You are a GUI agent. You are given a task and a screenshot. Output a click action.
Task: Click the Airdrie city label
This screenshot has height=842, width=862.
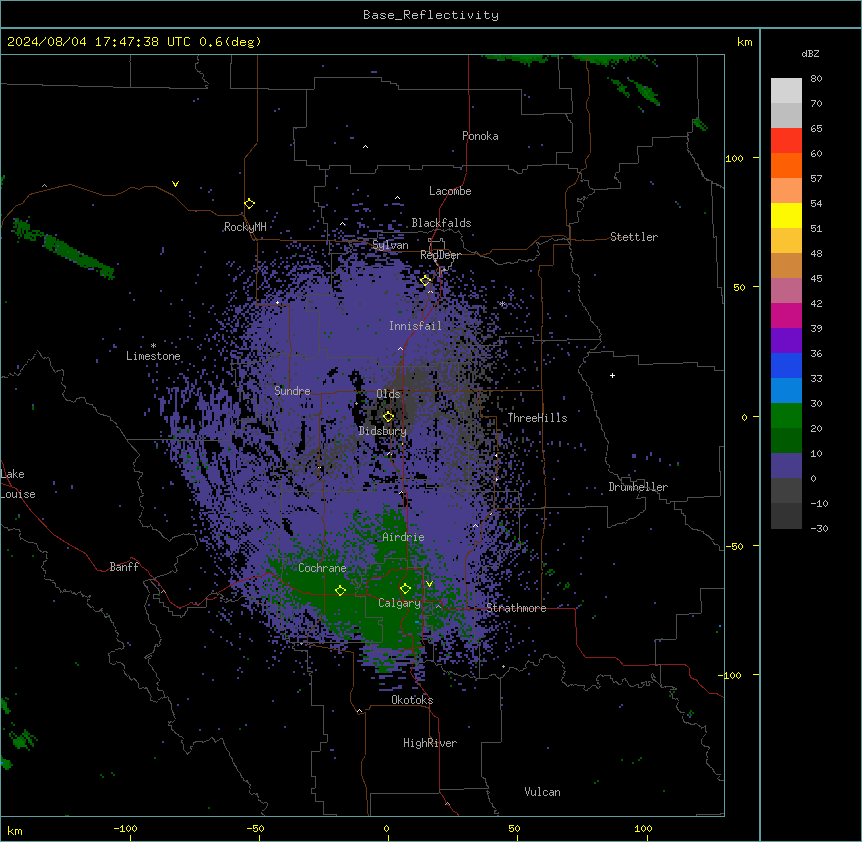[x=403, y=537]
